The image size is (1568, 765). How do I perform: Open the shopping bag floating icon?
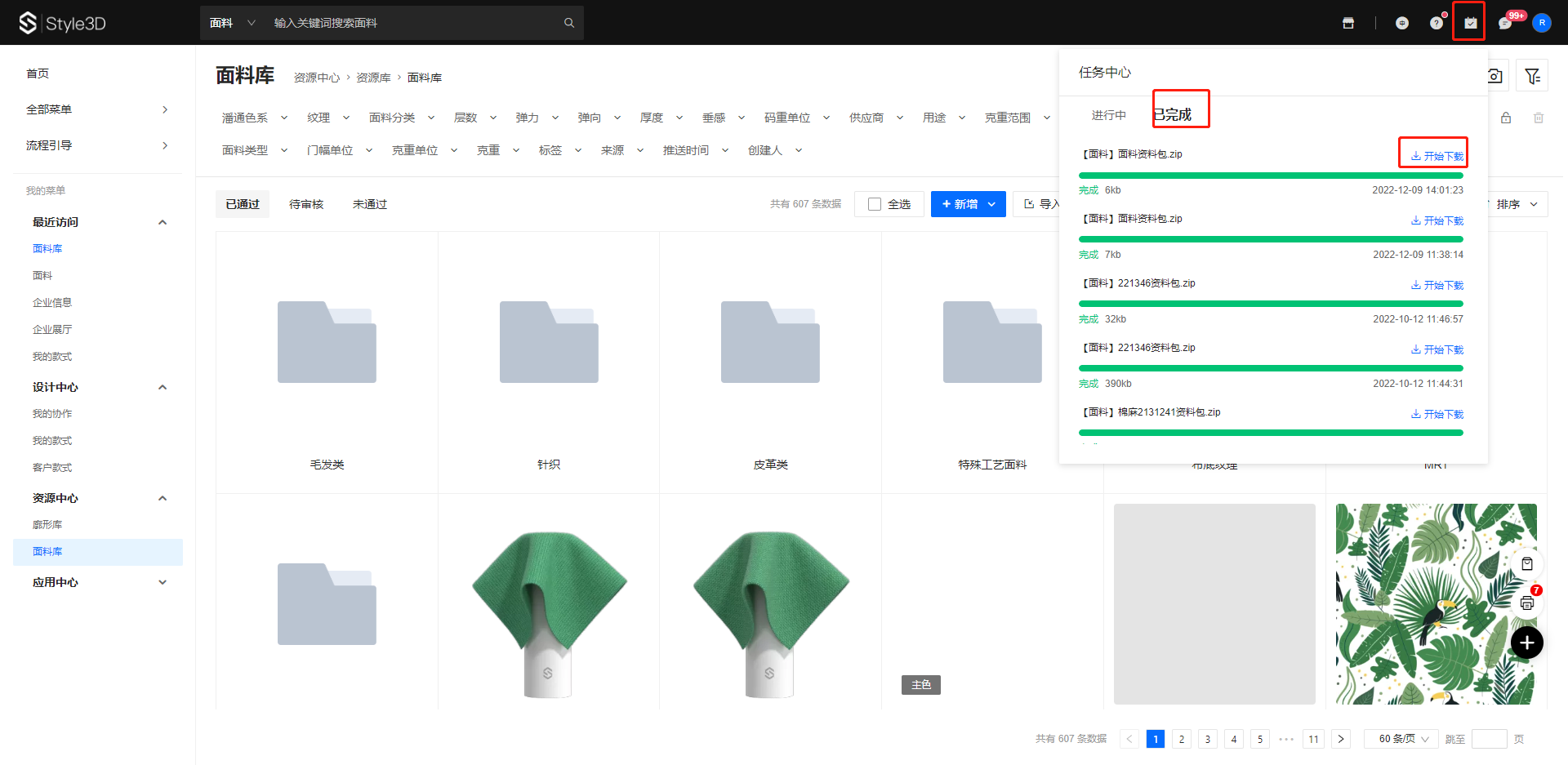point(1527,563)
